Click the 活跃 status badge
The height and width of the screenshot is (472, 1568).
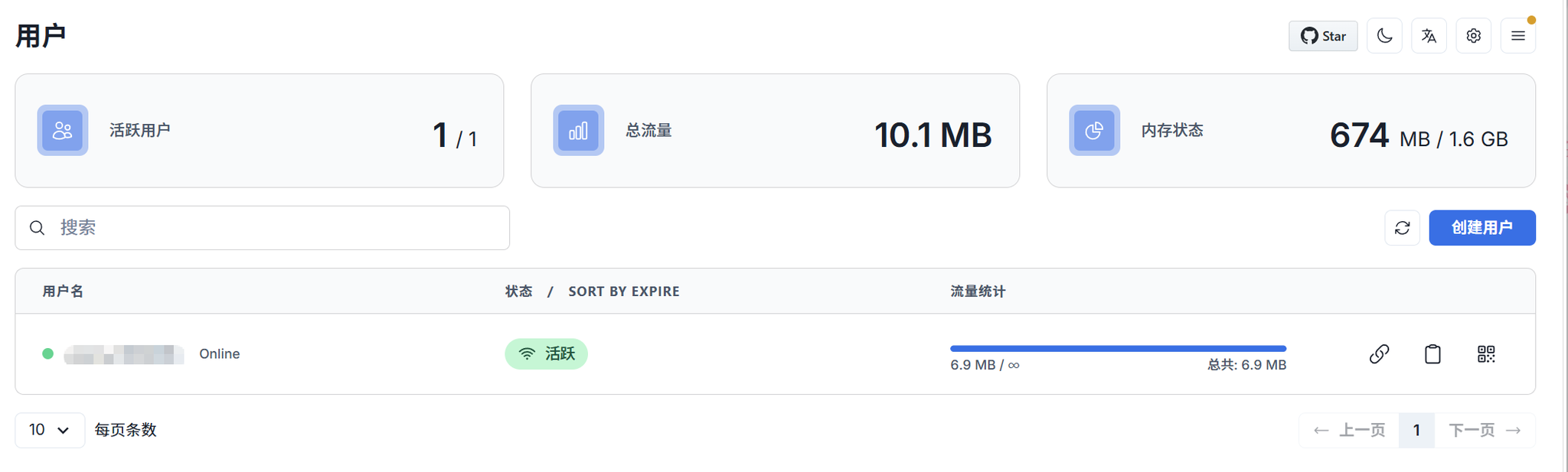point(546,353)
